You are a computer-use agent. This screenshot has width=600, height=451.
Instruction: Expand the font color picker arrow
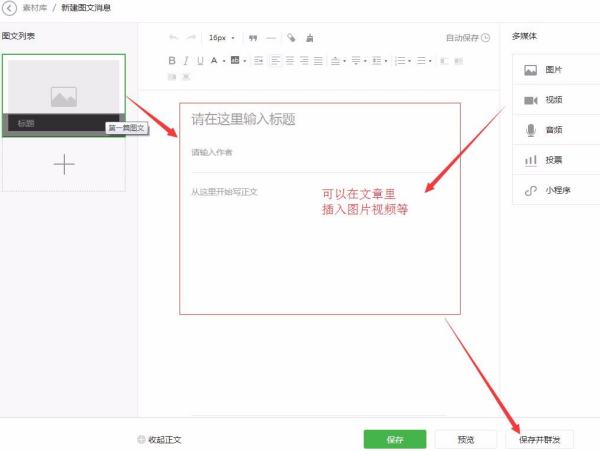224,61
